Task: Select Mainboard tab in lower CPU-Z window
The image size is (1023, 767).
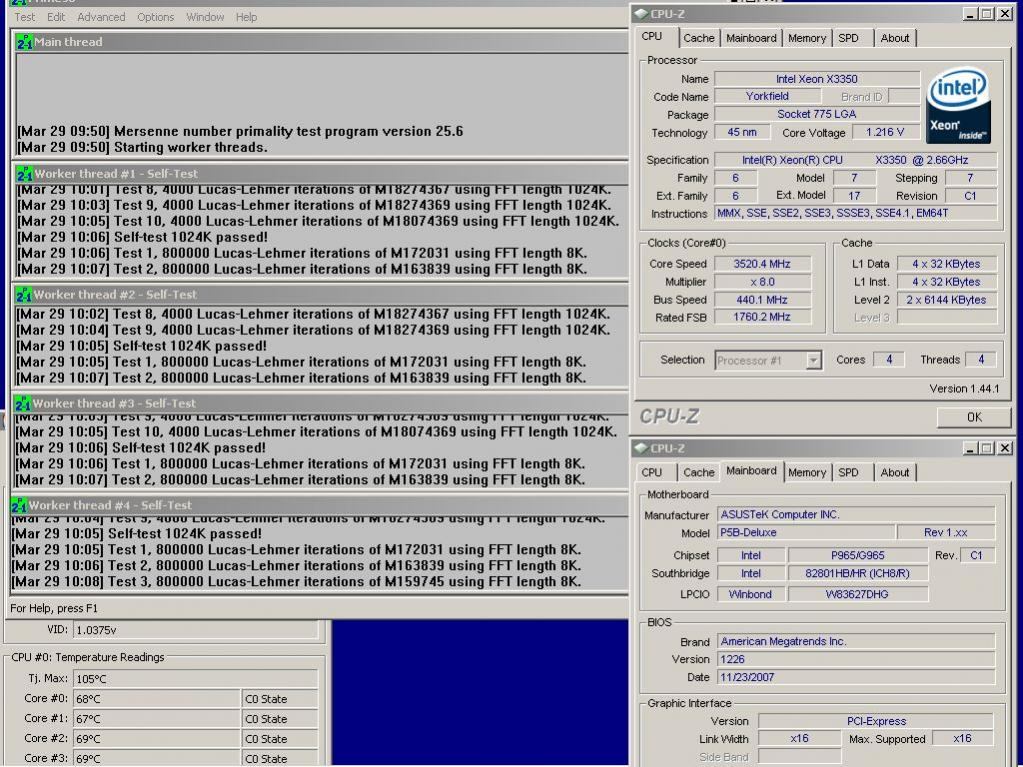Action: (752, 471)
